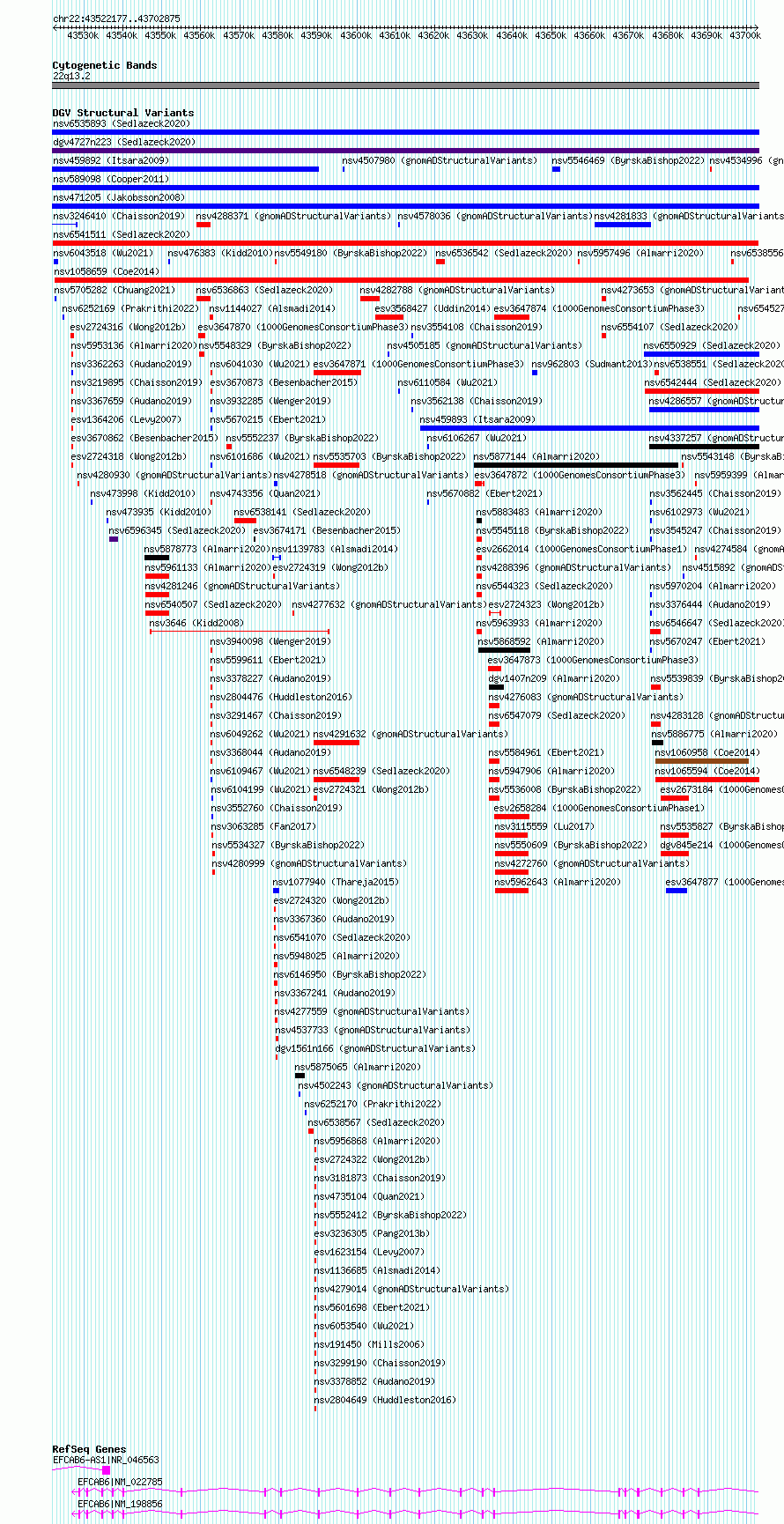Select nsv4578036 gnomAD variant label

(x=494, y=216)
